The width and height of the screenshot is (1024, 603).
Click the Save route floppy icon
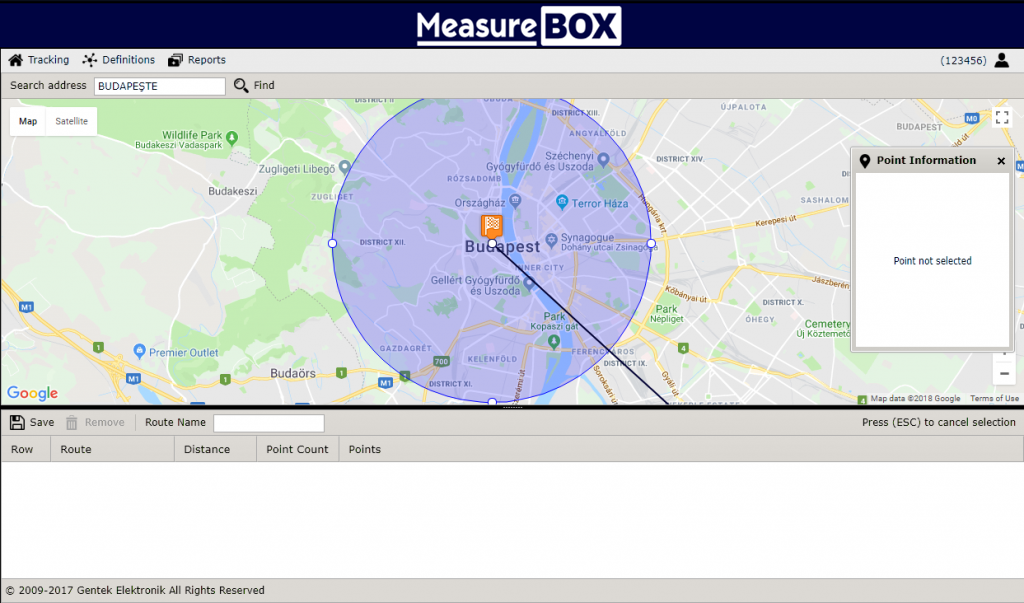[17, 423]
